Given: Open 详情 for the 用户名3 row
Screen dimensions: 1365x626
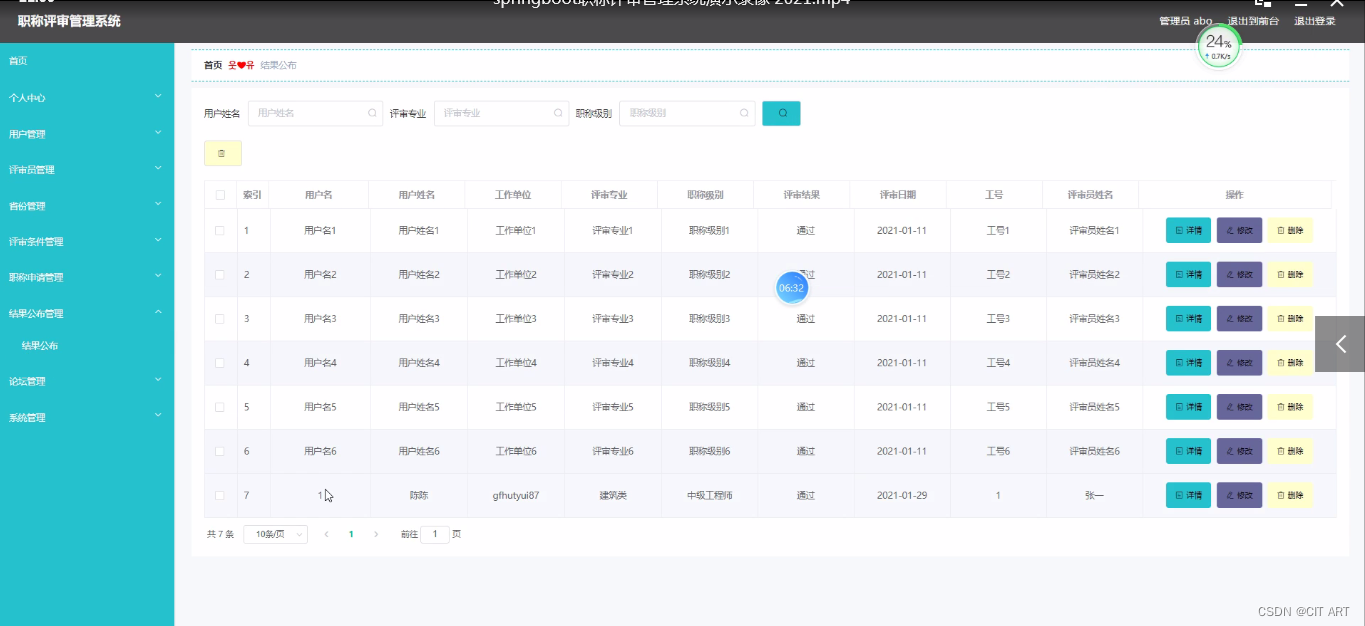Looking at the screenshot, I should pyautogui.click(x=1188, y=319).
